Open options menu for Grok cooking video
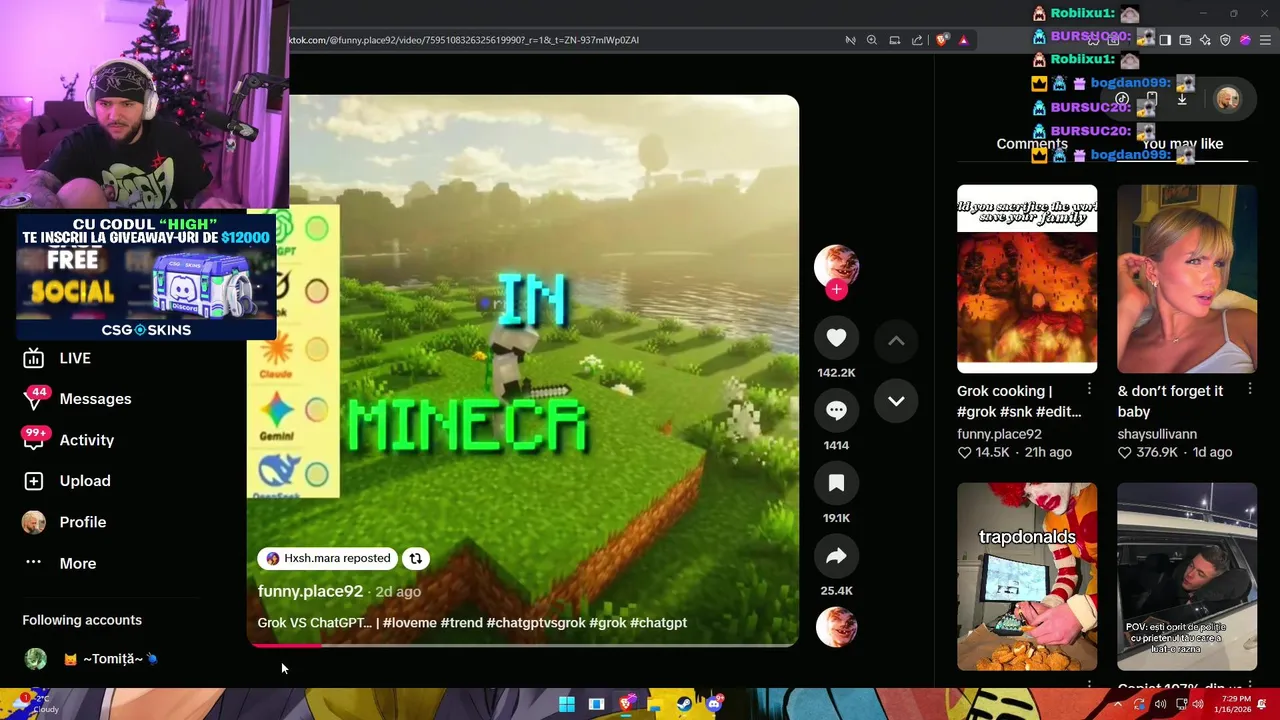This screenshot has width=1280, height=720. (x=1090, y=389)
